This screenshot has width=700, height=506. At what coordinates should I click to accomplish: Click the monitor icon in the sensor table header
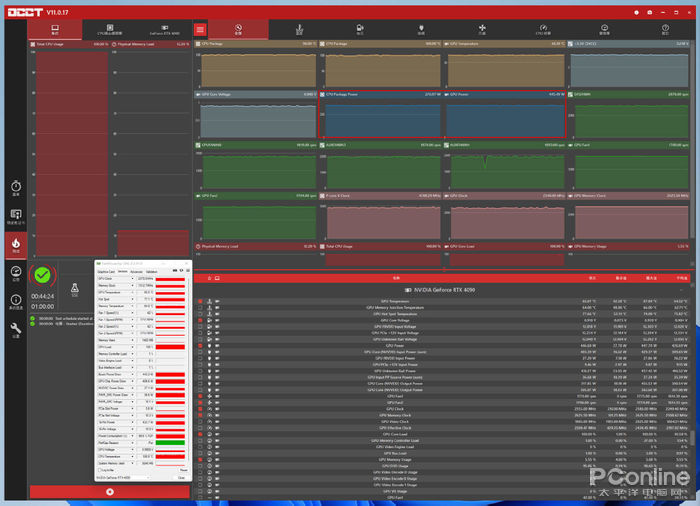coord(217,278)
